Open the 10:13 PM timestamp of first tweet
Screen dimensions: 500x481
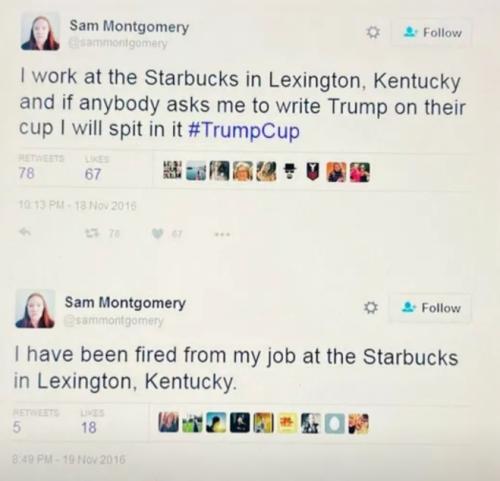(78, 205)
